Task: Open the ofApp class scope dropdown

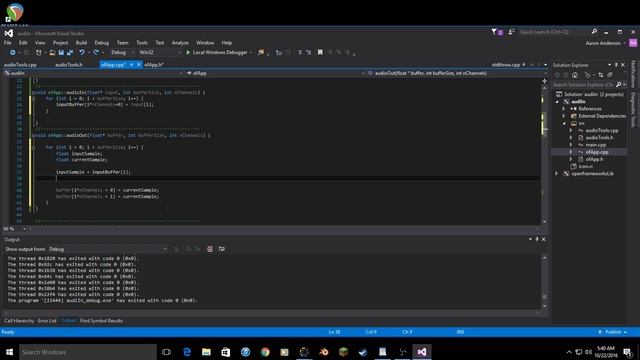Action: coord(275,73)
